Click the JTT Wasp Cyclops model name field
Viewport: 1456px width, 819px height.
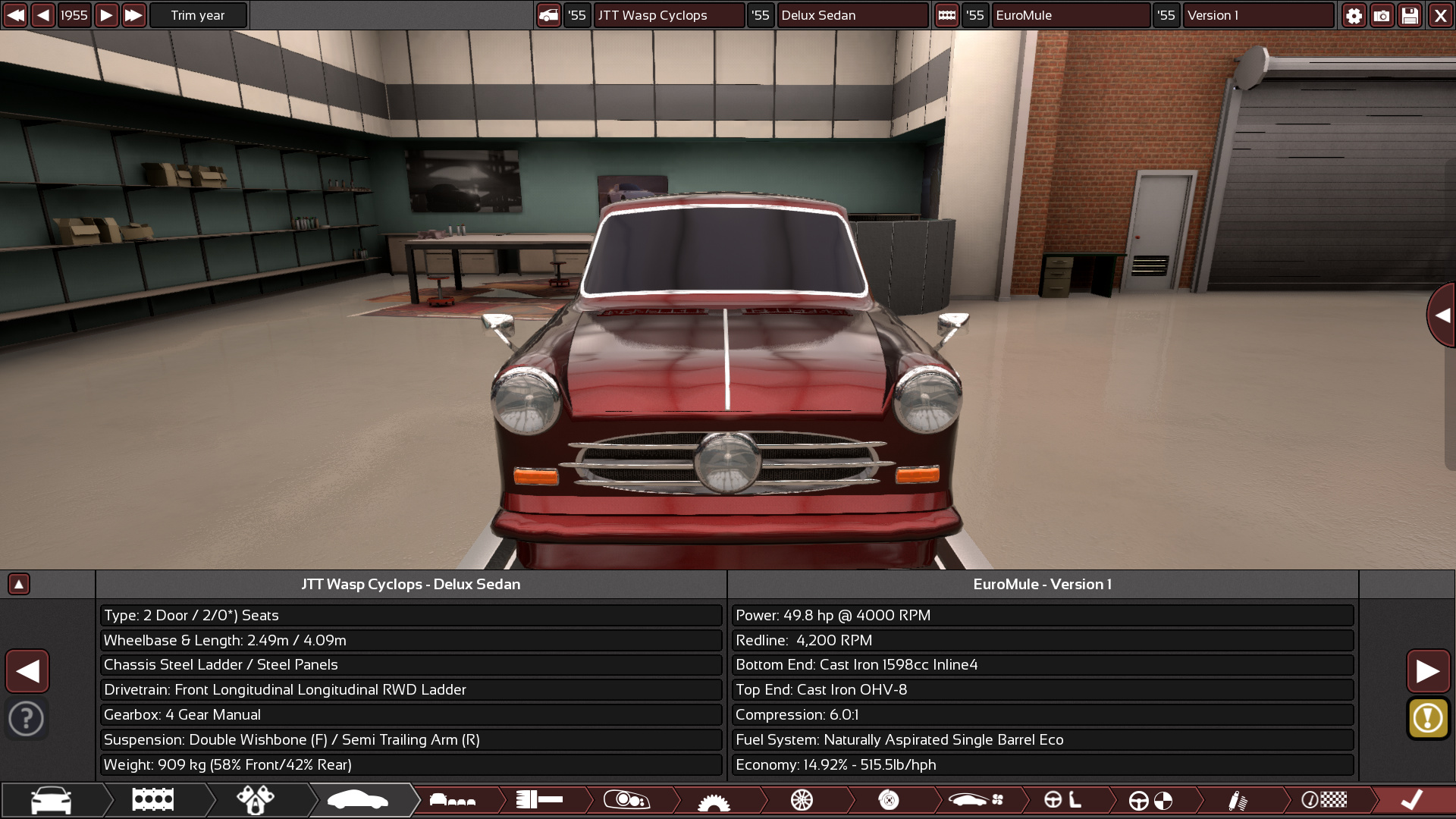[668, 15]
